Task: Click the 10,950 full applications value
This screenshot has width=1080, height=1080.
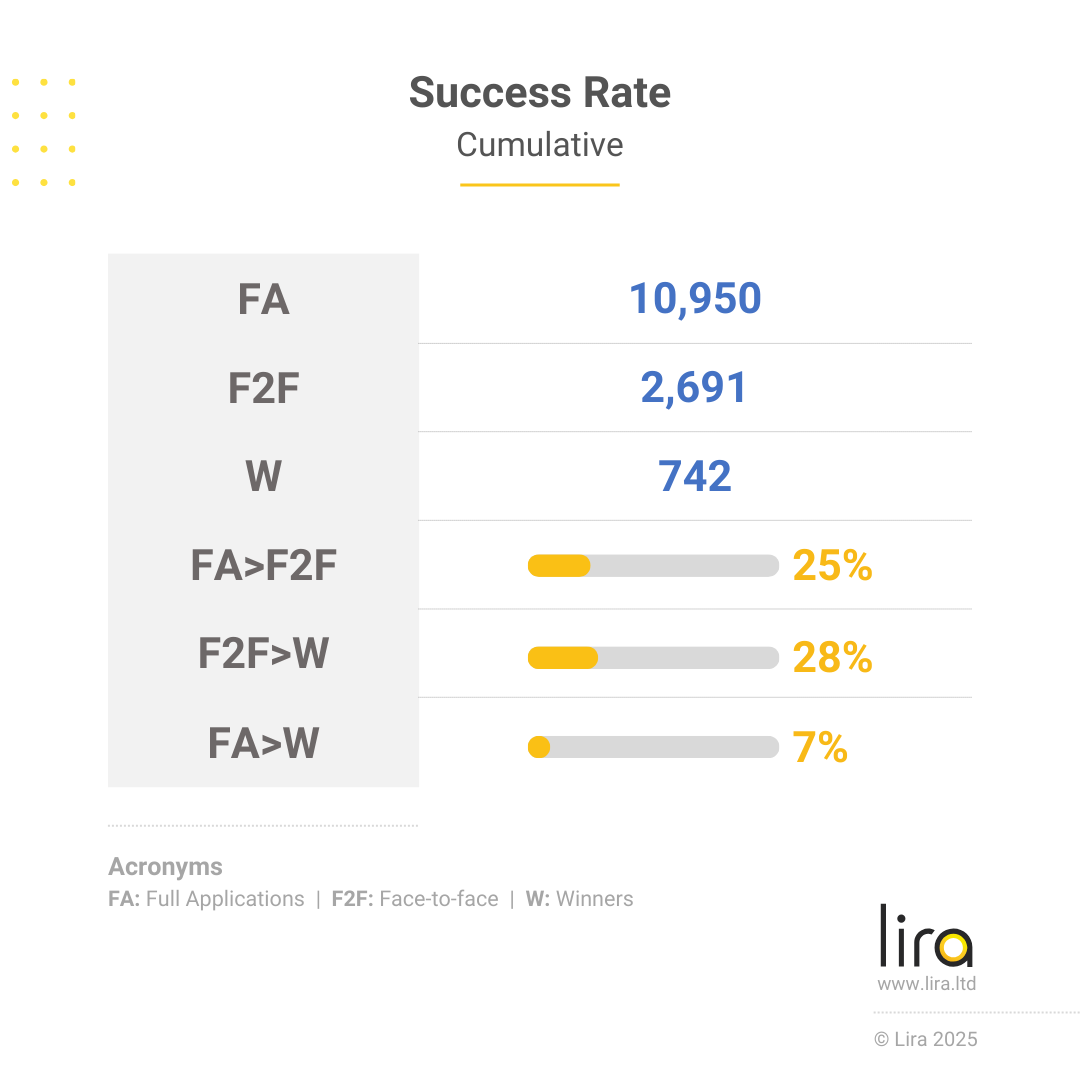Action: coord(695,299)
